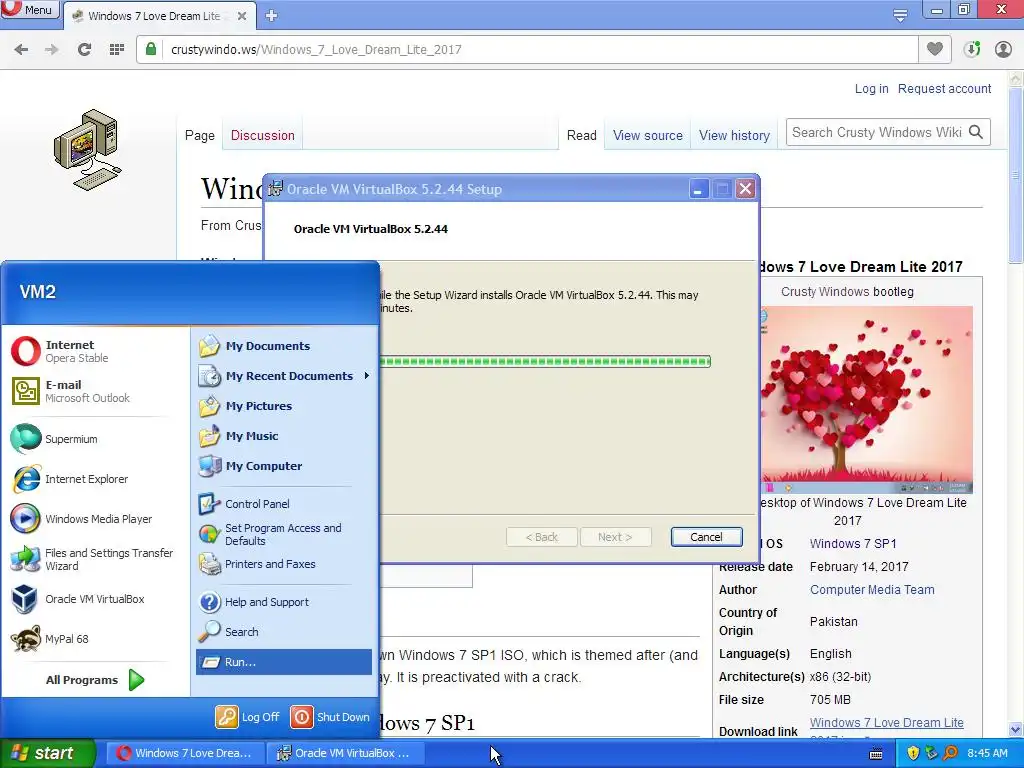Click the wiki search magnifier icon

(x=976, y=133)
